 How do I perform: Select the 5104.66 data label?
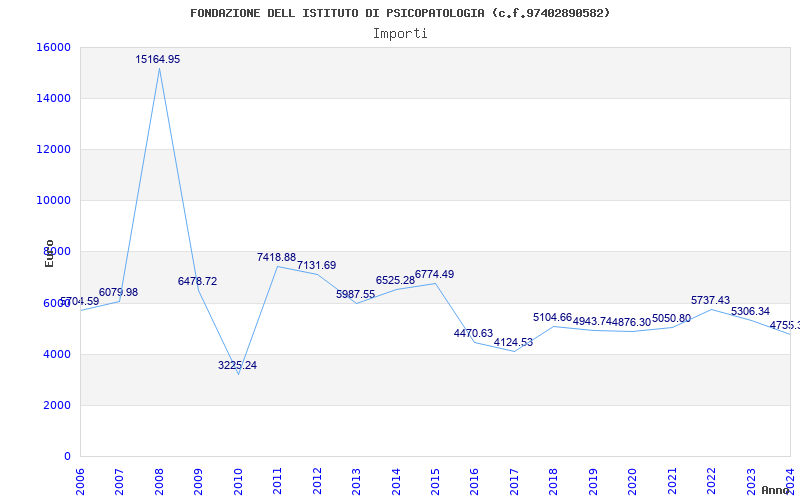(553, 318)
